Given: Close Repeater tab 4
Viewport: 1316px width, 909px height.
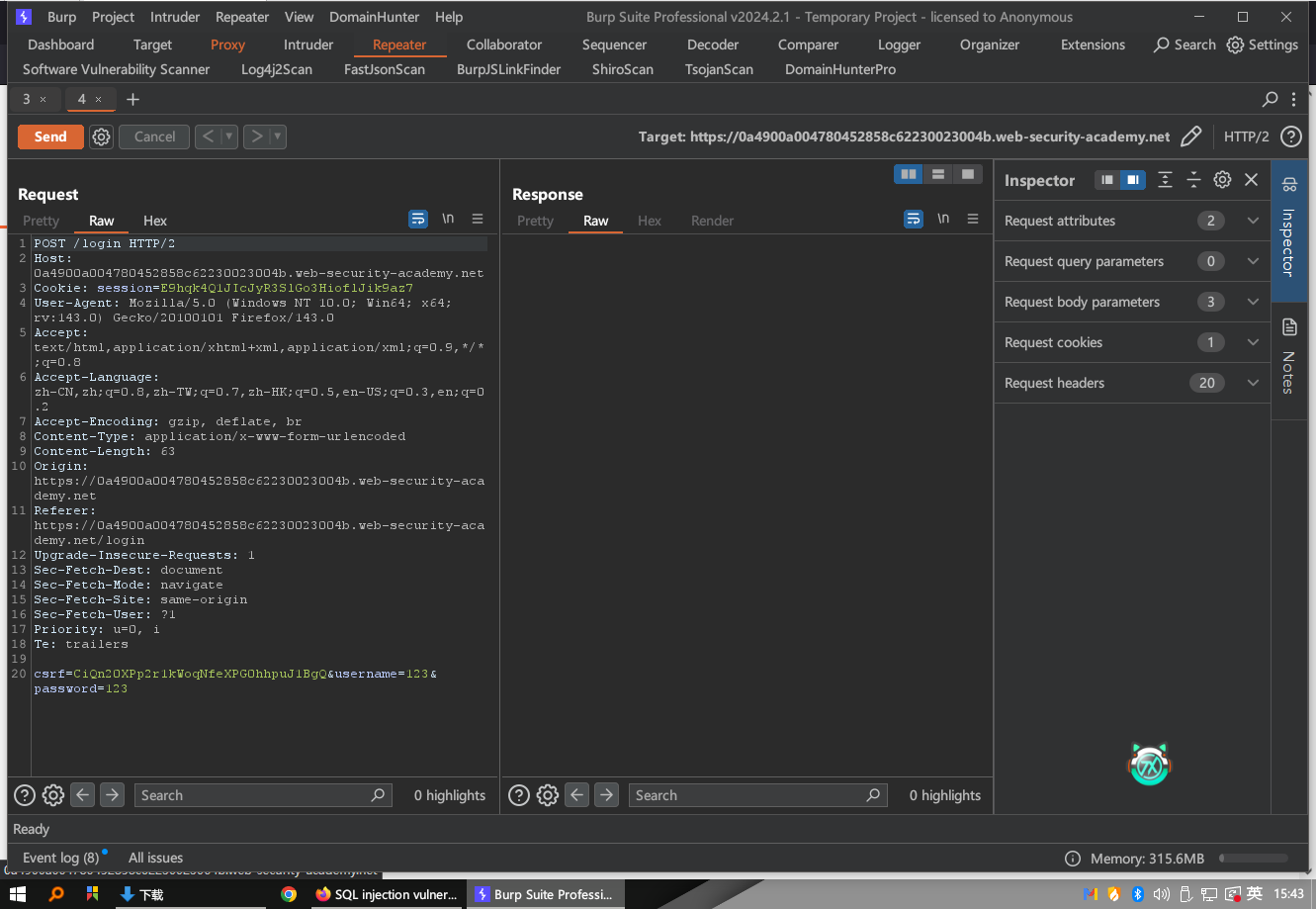Looking at the screenshot, I should (98, 100).
